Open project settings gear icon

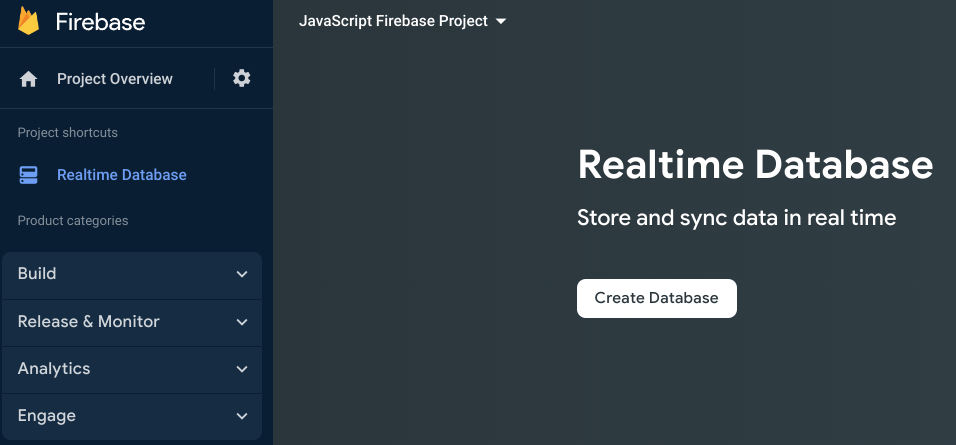coord(242,78)
